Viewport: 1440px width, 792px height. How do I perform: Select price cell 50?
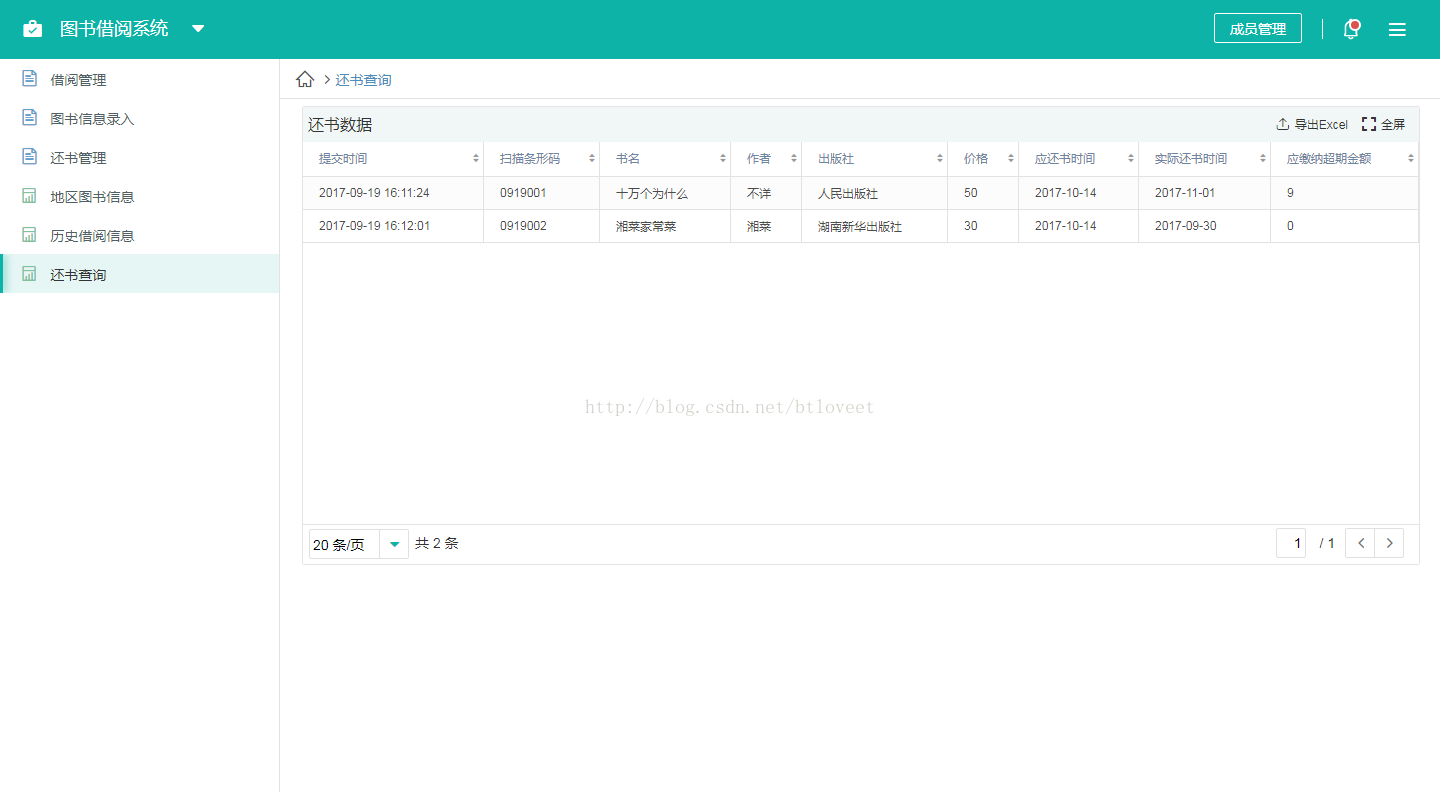983,193
